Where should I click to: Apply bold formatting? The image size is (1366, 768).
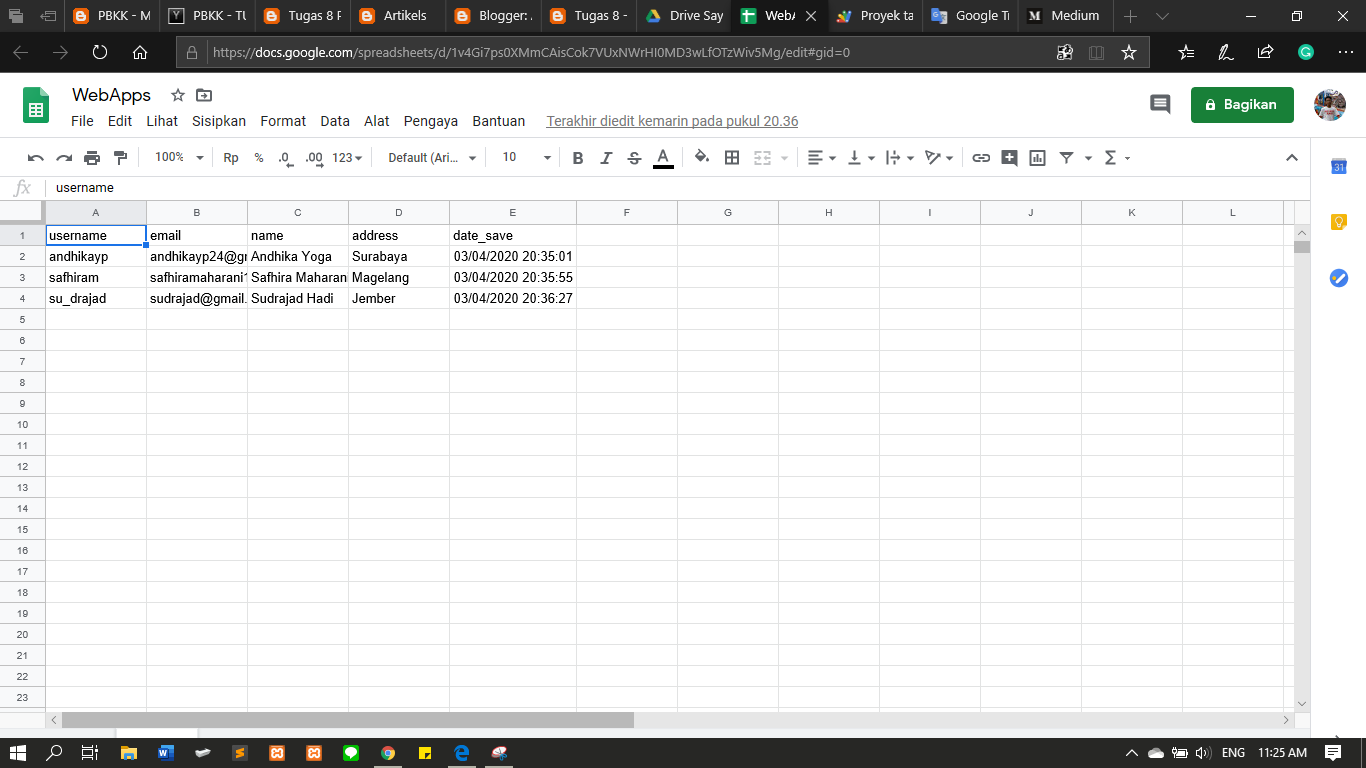click(577, 157)
